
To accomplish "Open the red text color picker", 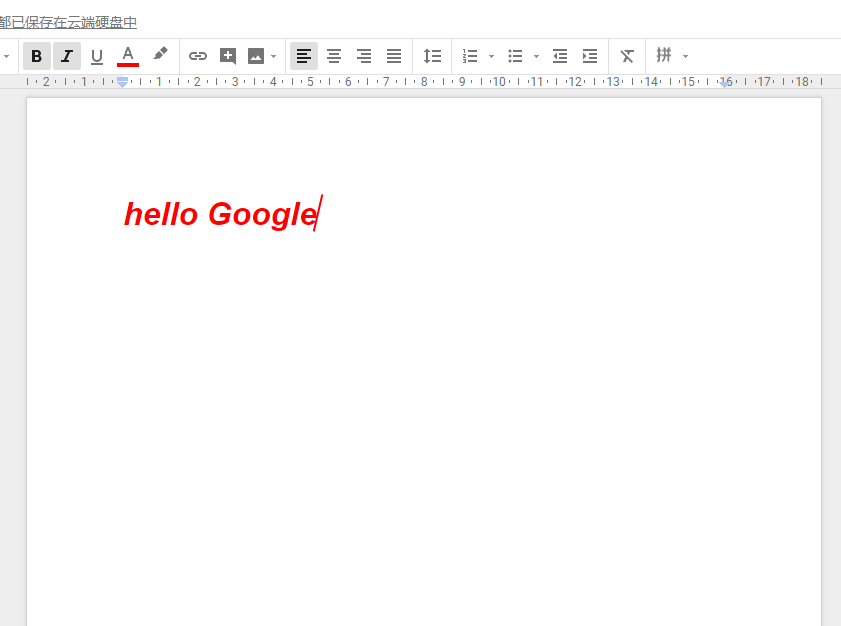I will click(128, 56).
